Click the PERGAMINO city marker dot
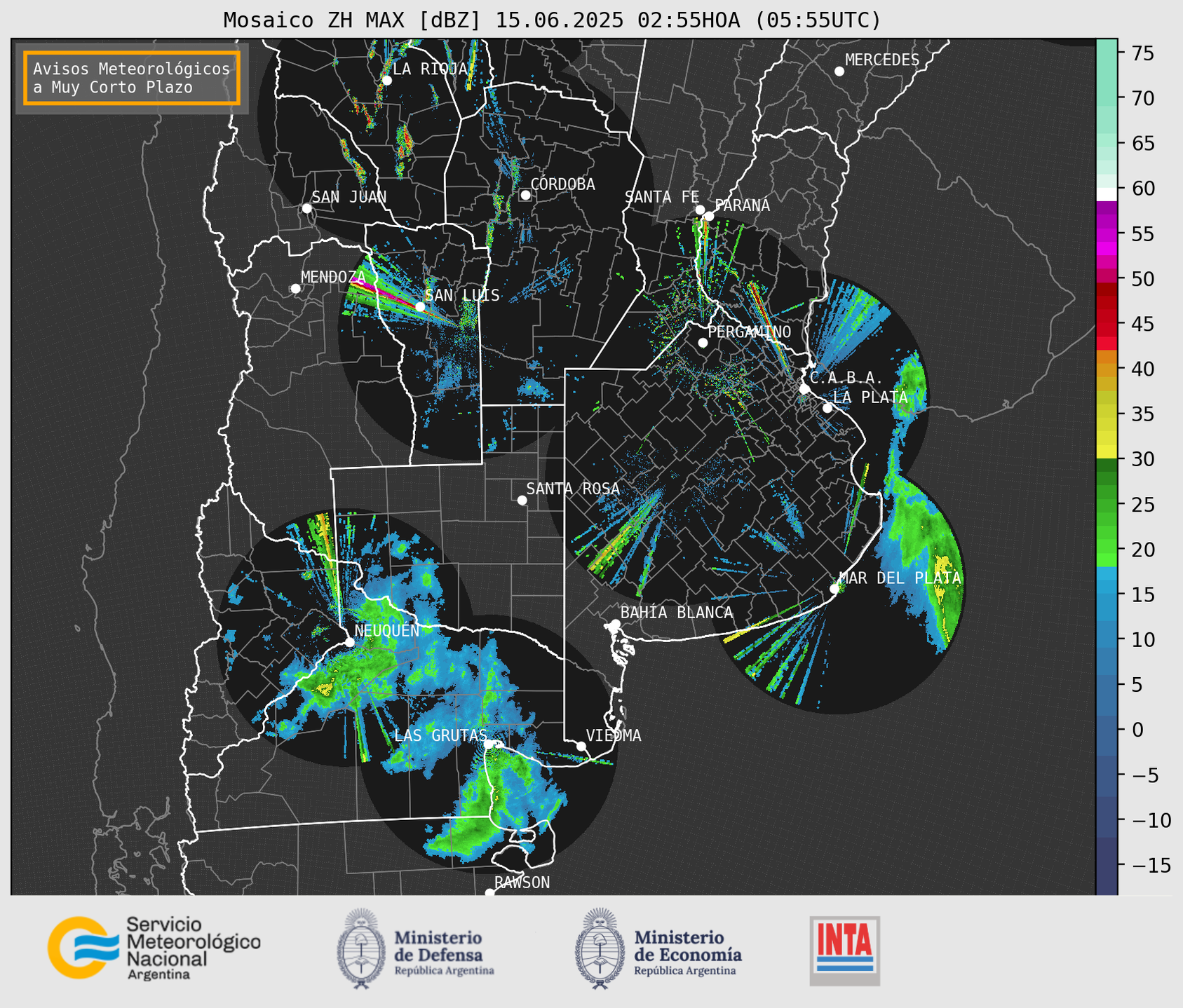 point(703,343)
